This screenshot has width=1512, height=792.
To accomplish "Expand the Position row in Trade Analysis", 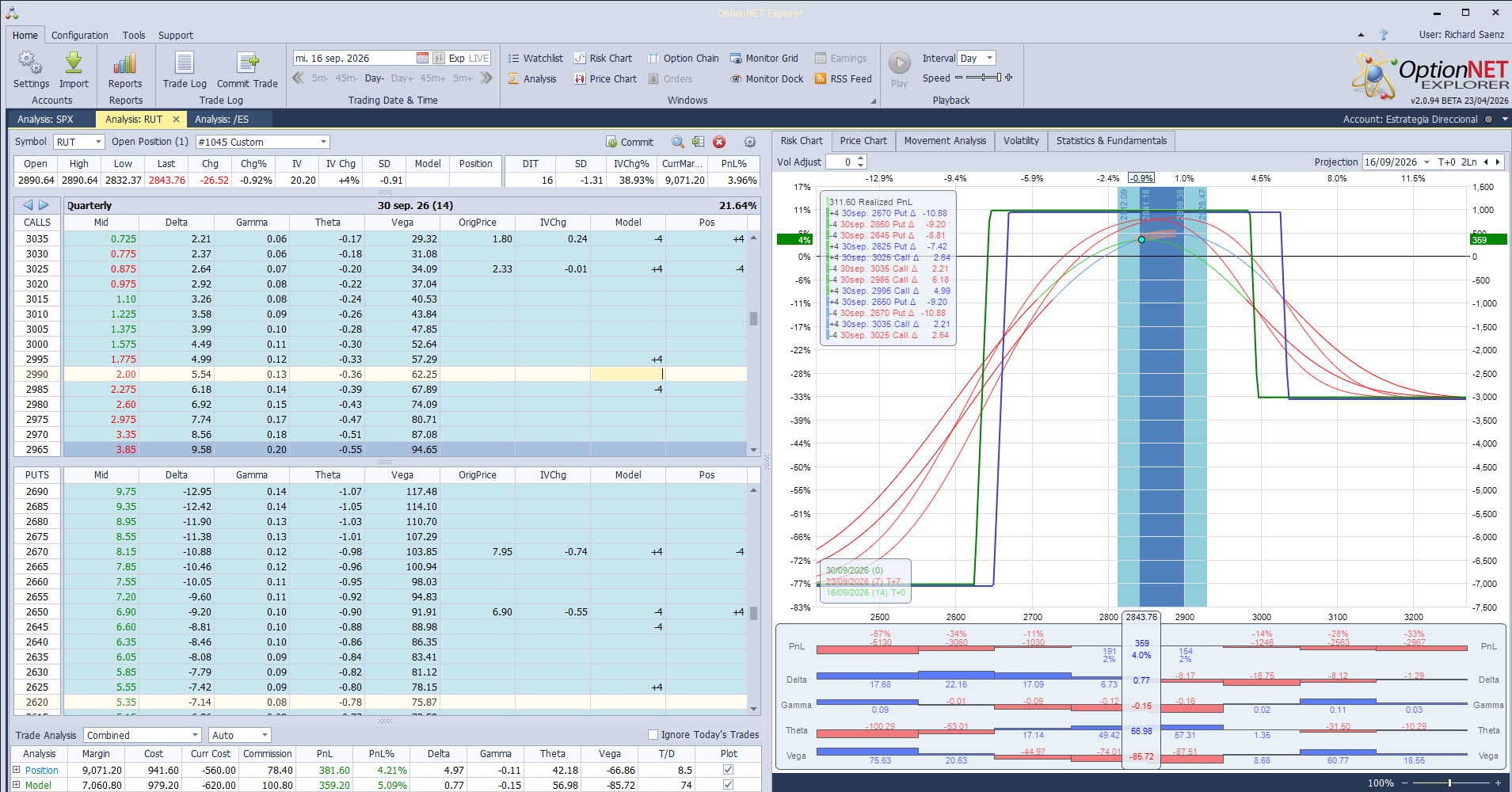I will pos(16,770).
